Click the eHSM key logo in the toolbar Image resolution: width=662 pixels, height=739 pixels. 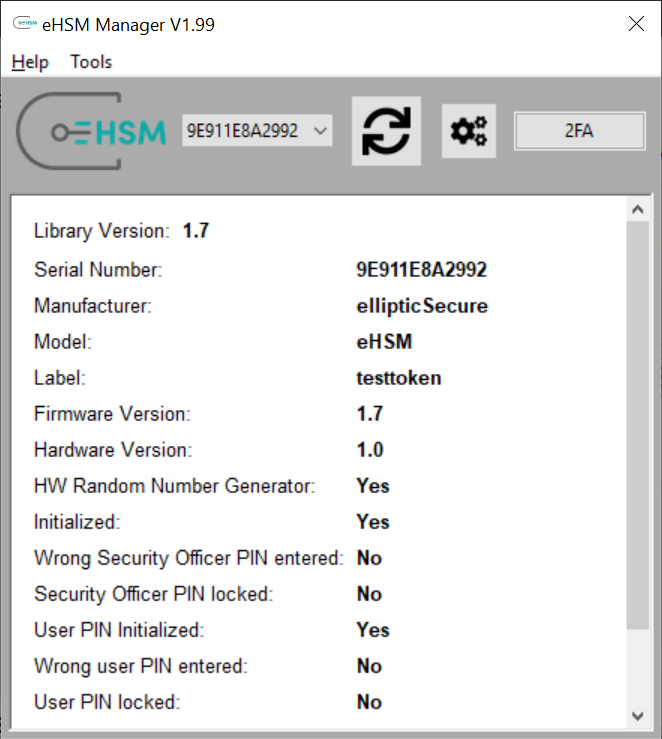click(x=91, y=131)
